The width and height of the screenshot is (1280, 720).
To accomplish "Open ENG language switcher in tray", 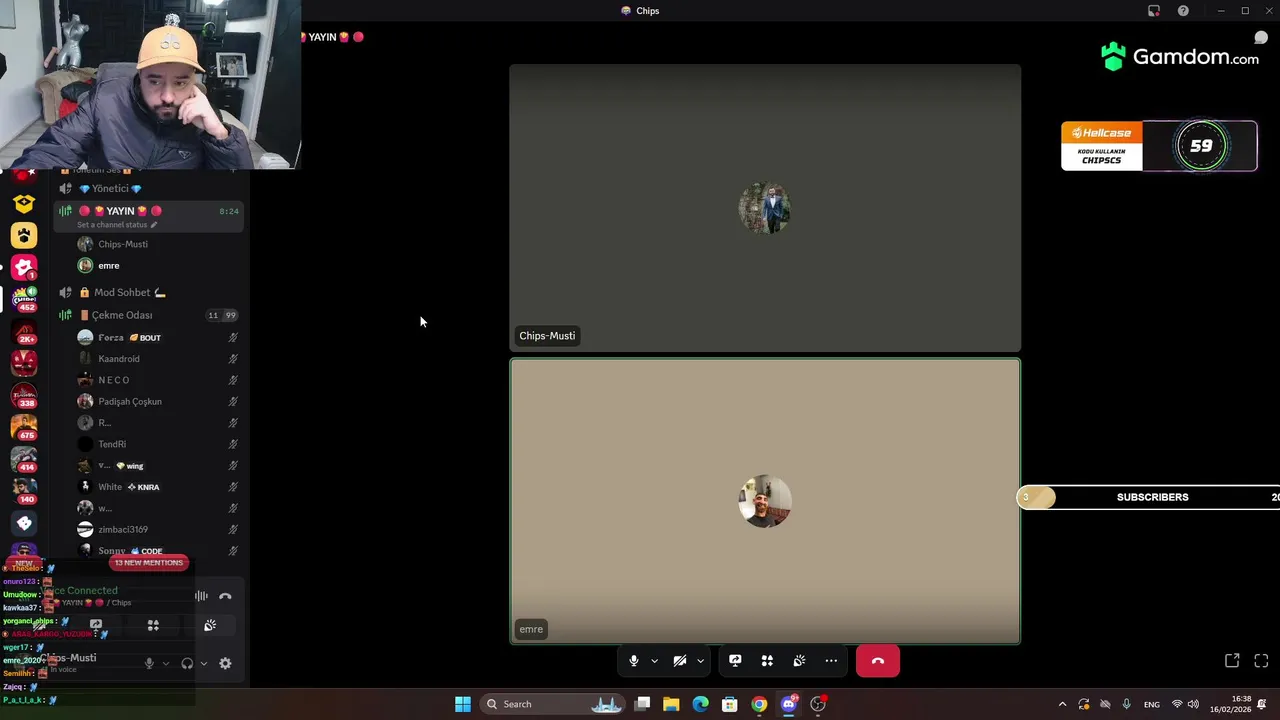I will pos(1152,704).
